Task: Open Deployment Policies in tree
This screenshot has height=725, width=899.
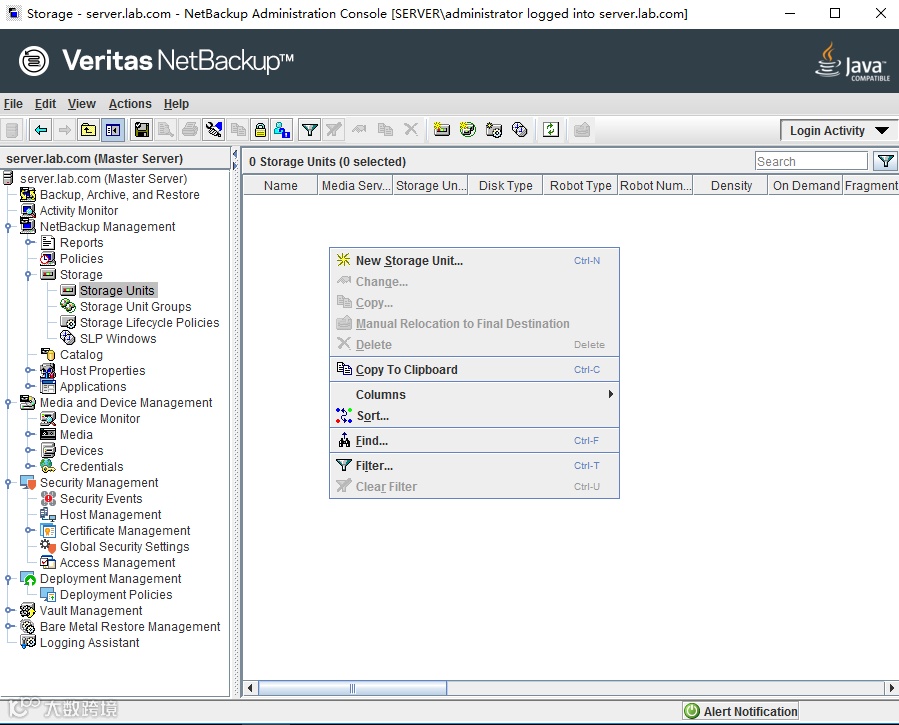Action: pos(116,595)
